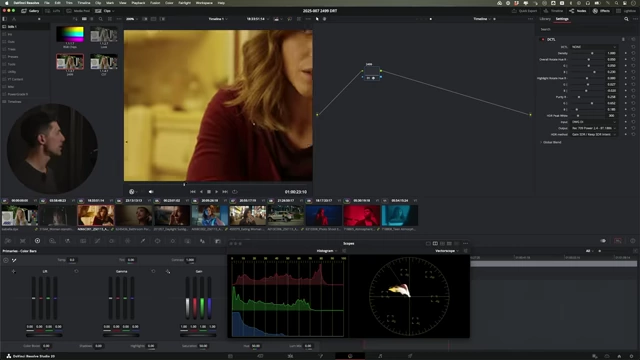Open the Vectorscope scope type dropdown
Screen dimensions: 640x360
447,251
